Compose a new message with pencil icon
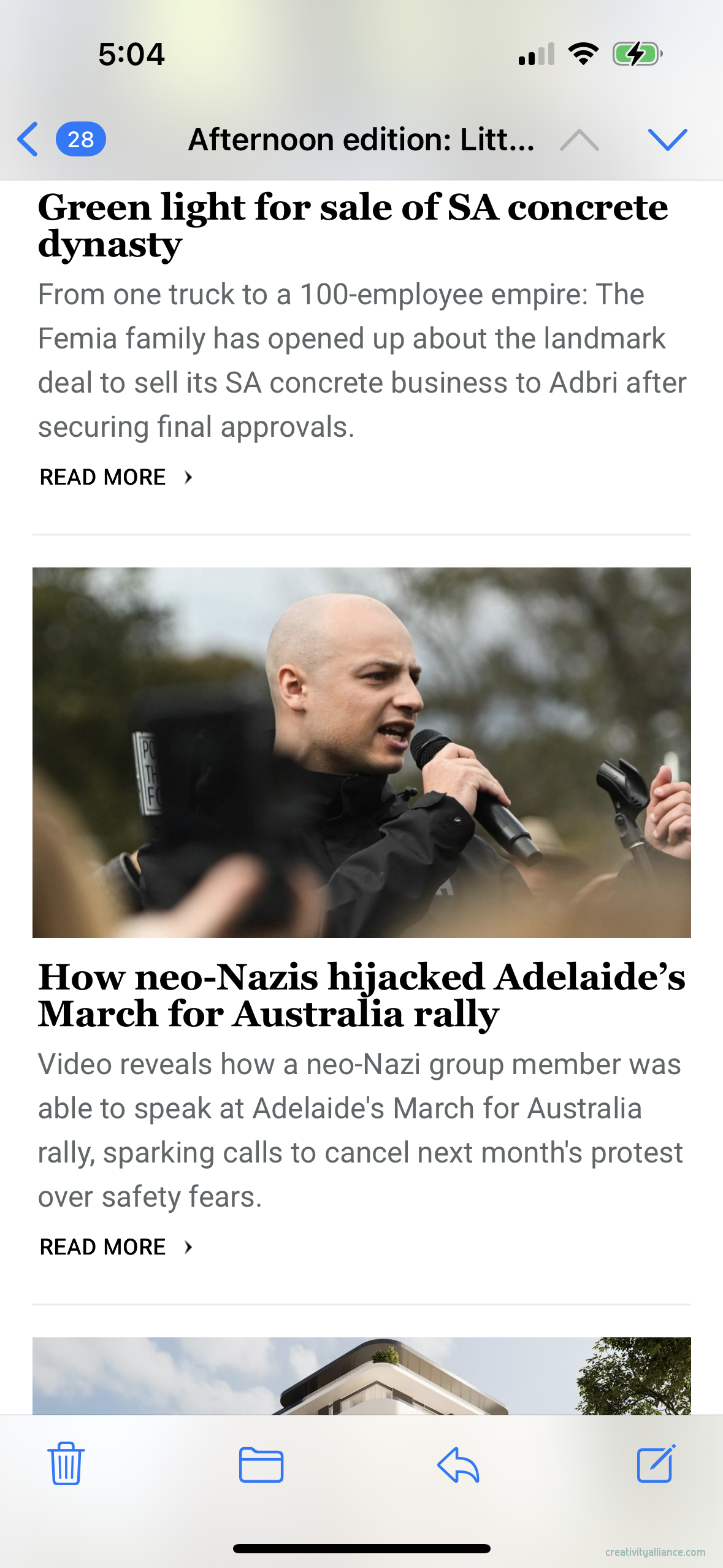 click(656, 1463)
